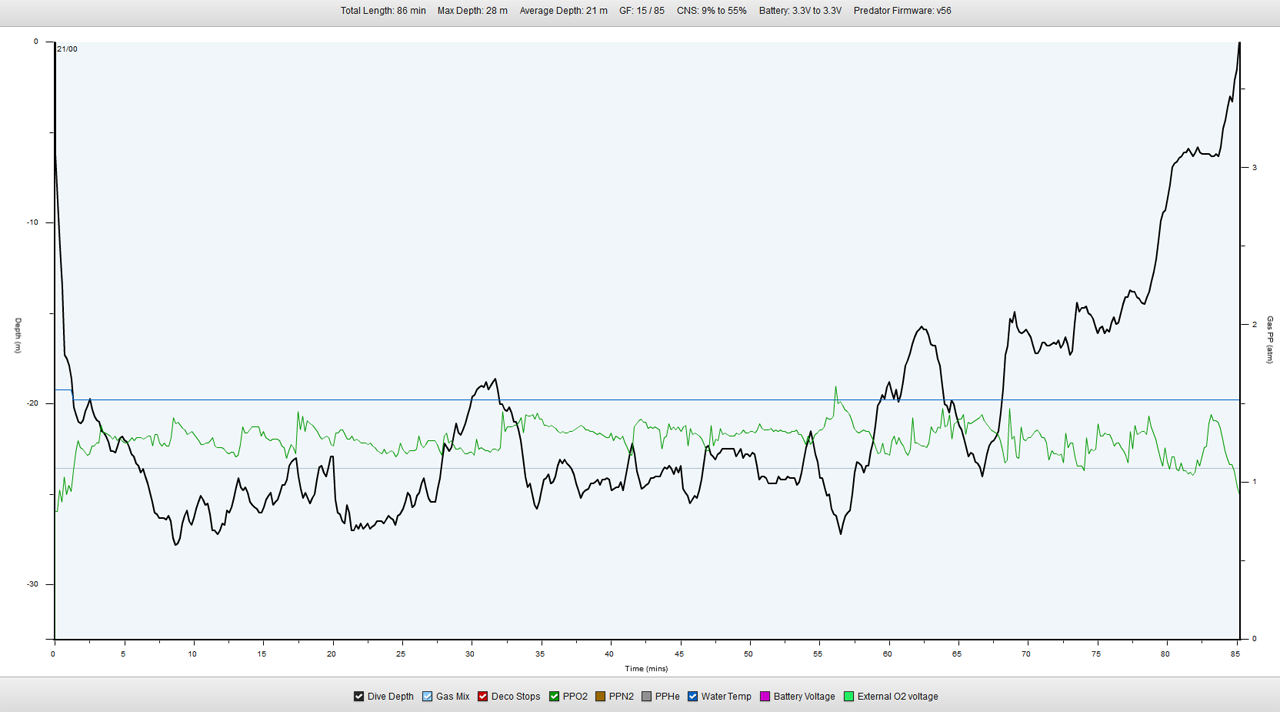Enable the brown PPN2 series box
1280x712 pixels.
(600, 697)
